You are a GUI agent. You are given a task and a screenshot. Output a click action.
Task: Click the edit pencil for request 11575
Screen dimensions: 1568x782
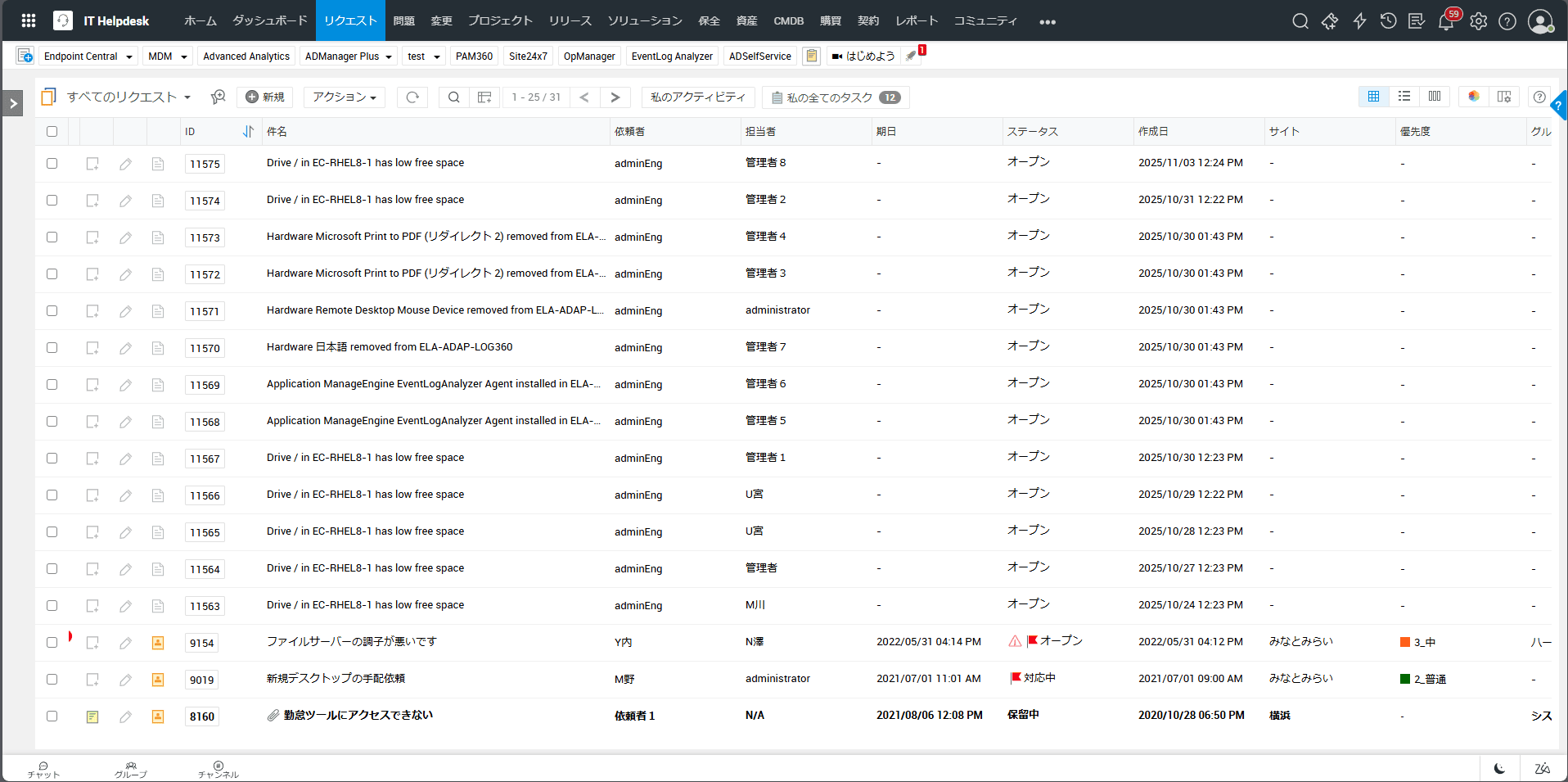click(125, 164)
